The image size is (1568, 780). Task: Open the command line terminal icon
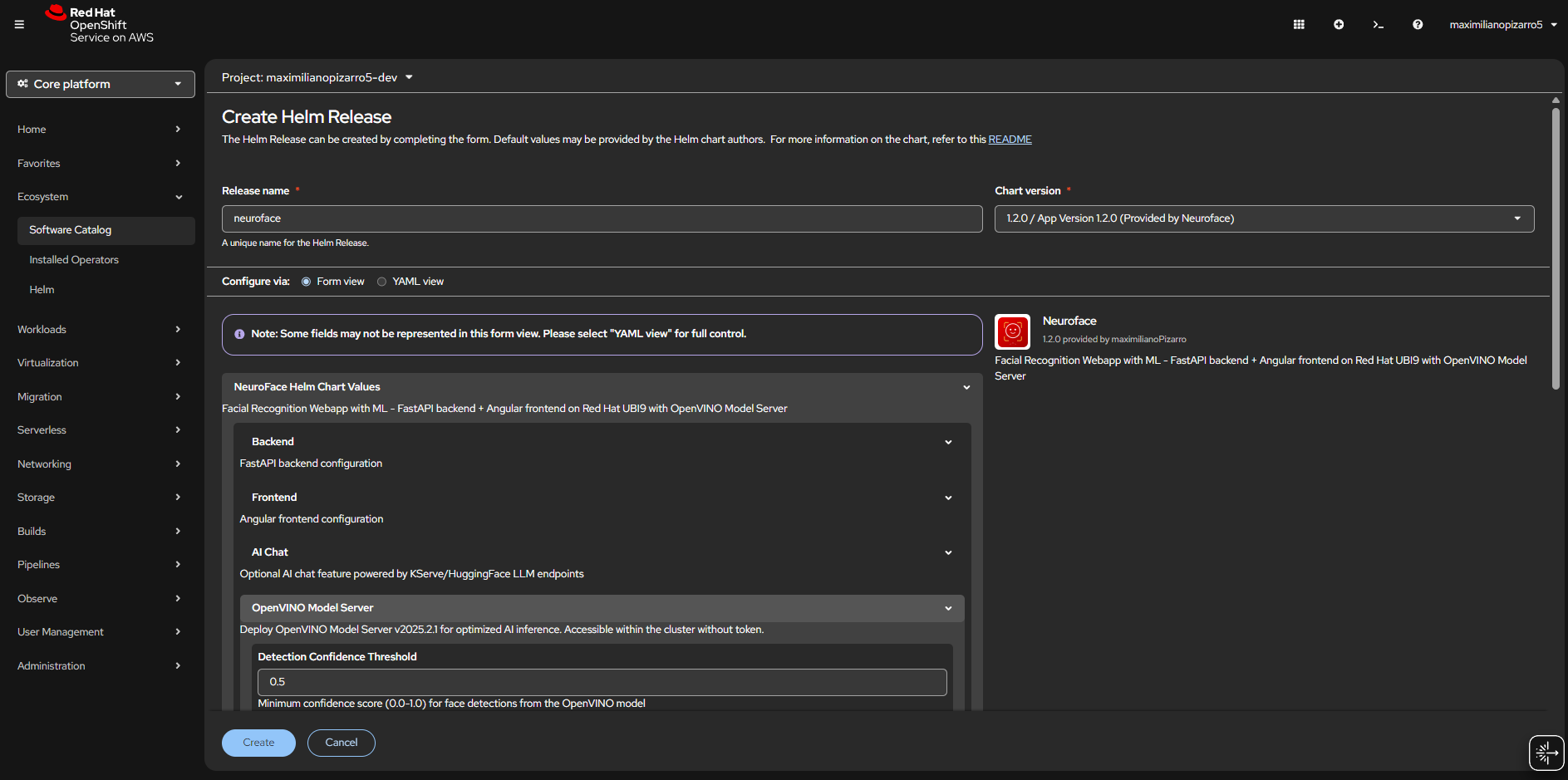[x=1378, y=25]
